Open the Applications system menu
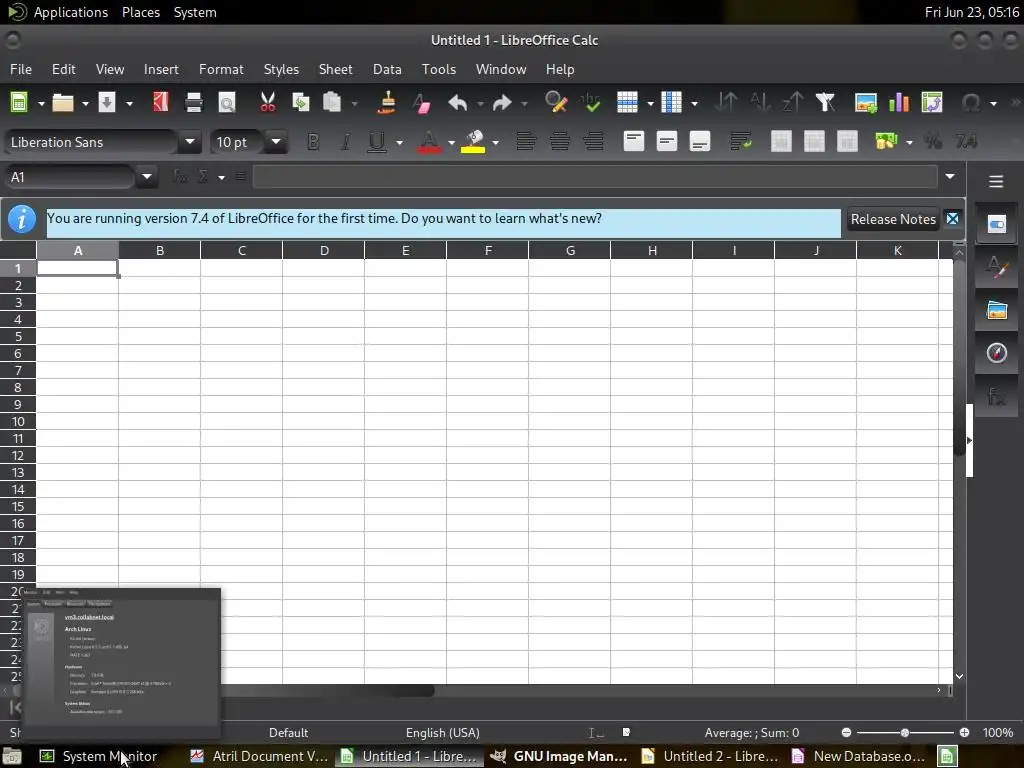Image resolution: width=1024 pixels, height=768 pixels. pos(71,12)
